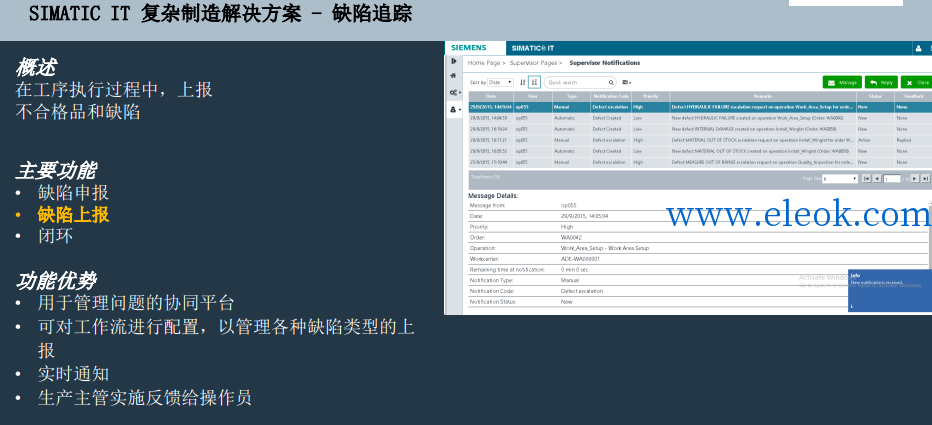Sort by the Status column header
The height and width of the screenshot is (425, 932).
click(x=876, y=96)
